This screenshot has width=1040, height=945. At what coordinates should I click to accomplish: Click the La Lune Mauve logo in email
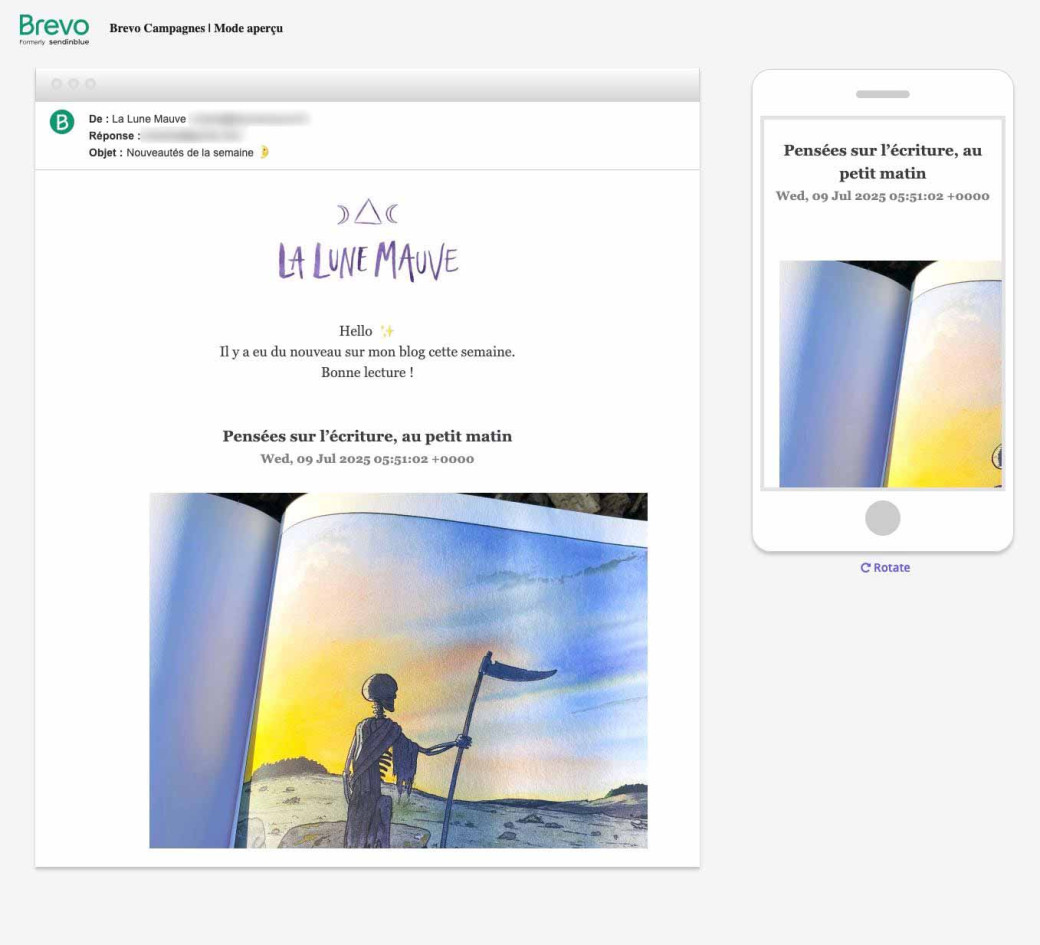pos(368,240)
